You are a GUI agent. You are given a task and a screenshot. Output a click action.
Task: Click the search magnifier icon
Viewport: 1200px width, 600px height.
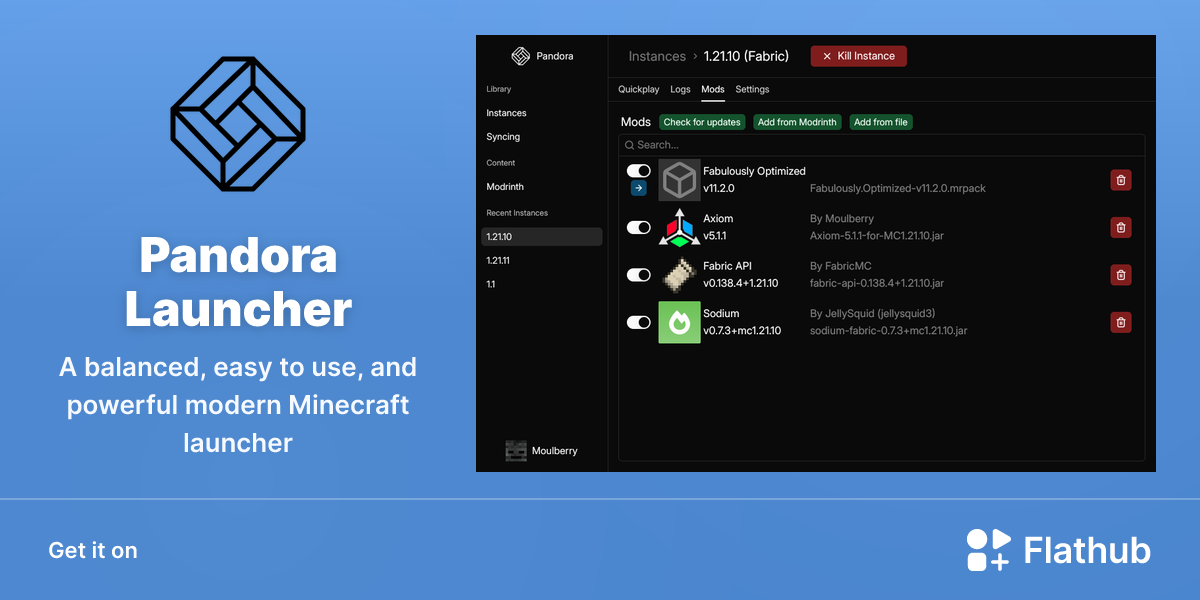click(x=629, y=145)
